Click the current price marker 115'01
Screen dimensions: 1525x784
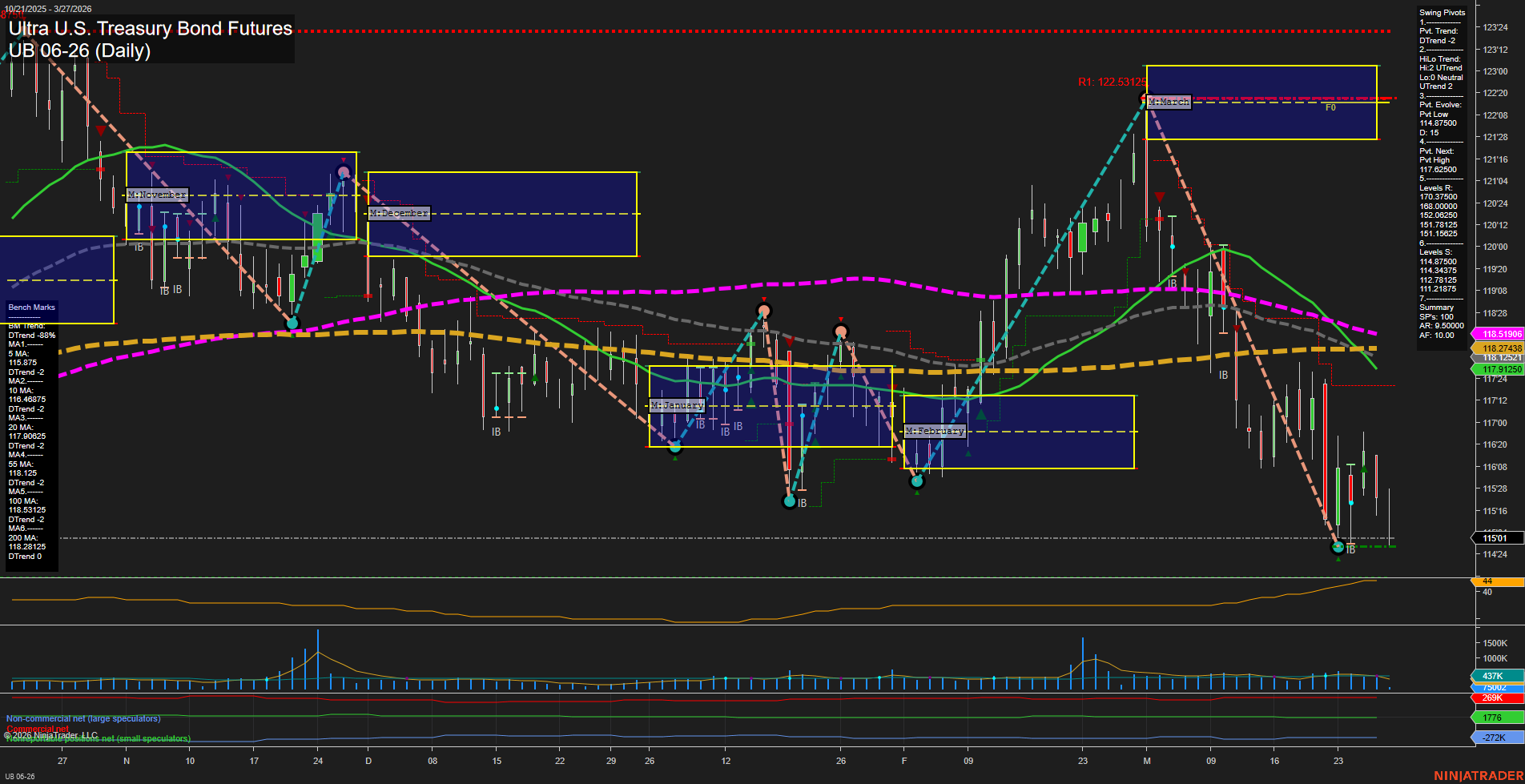(1496, 538)
